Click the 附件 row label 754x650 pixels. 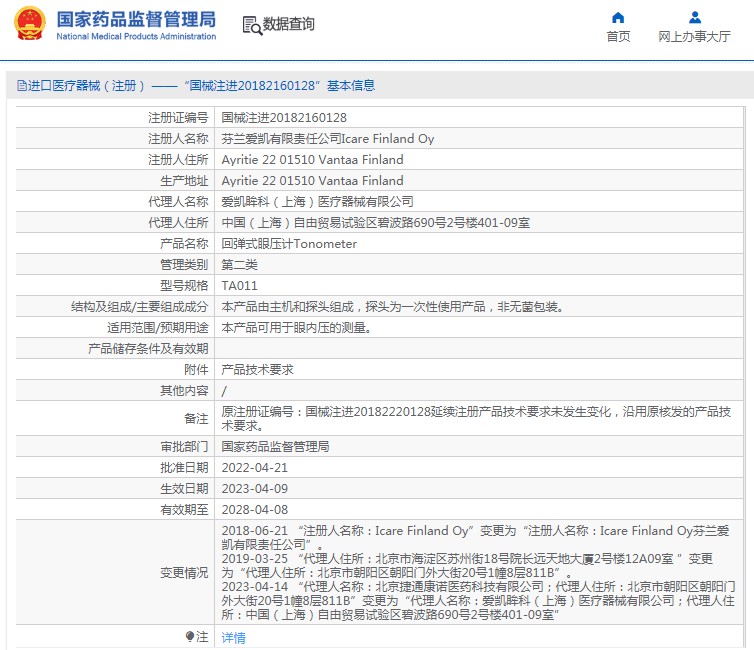point(196,370)
